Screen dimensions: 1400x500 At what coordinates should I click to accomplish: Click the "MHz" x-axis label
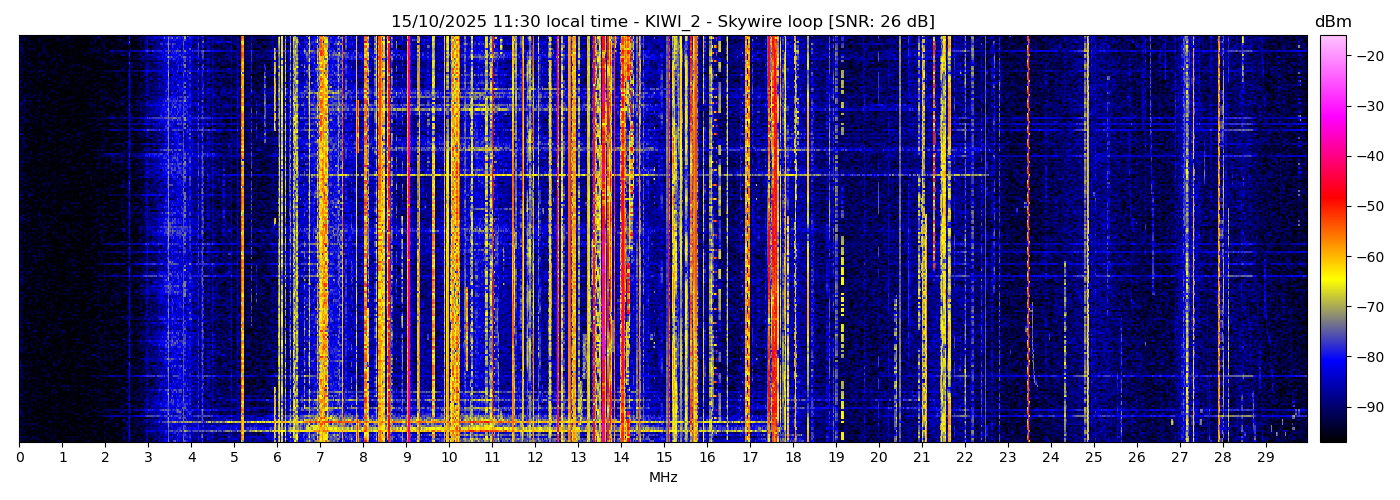click(x=663, y=478)
